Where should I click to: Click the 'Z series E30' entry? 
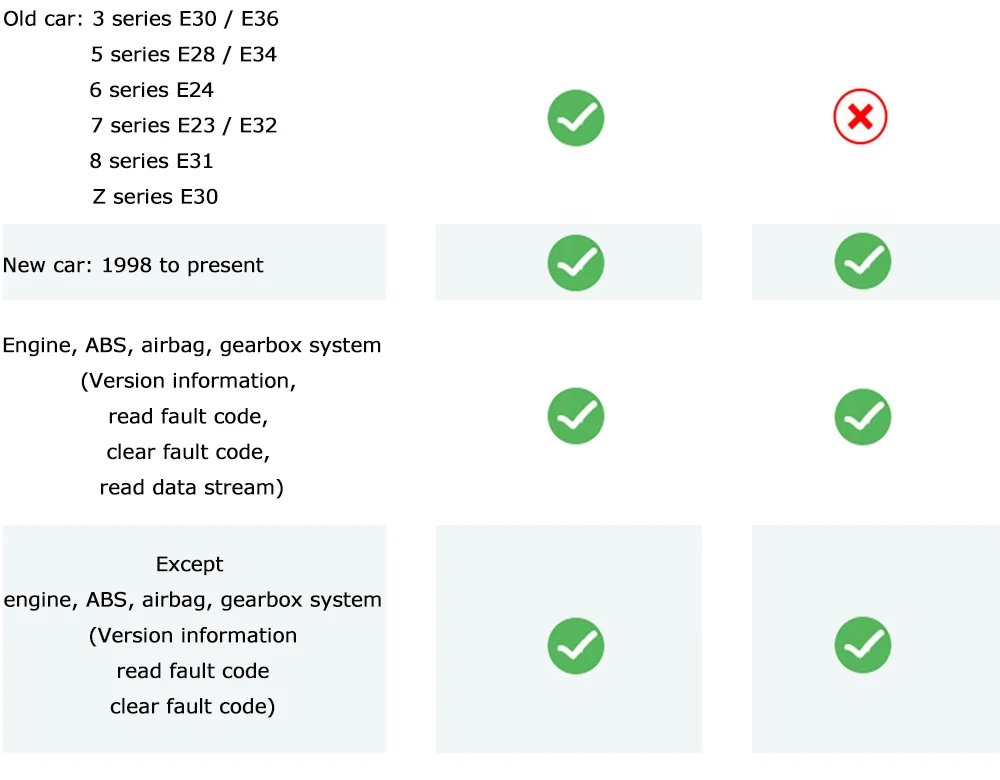point(155,197)
